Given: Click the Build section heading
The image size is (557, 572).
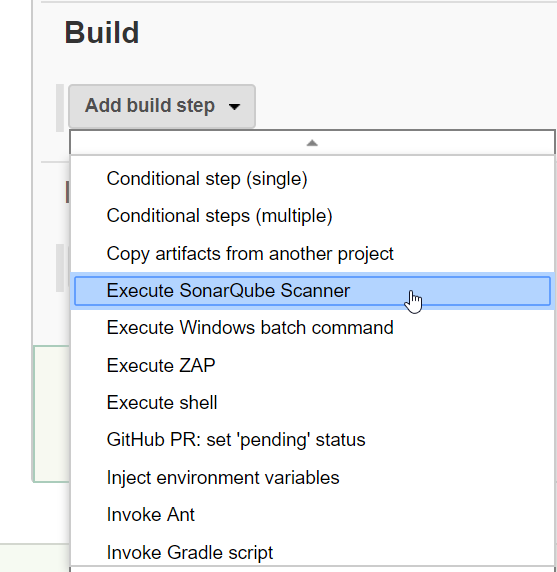Looking at the screenshot, I should tap(102, 33).
